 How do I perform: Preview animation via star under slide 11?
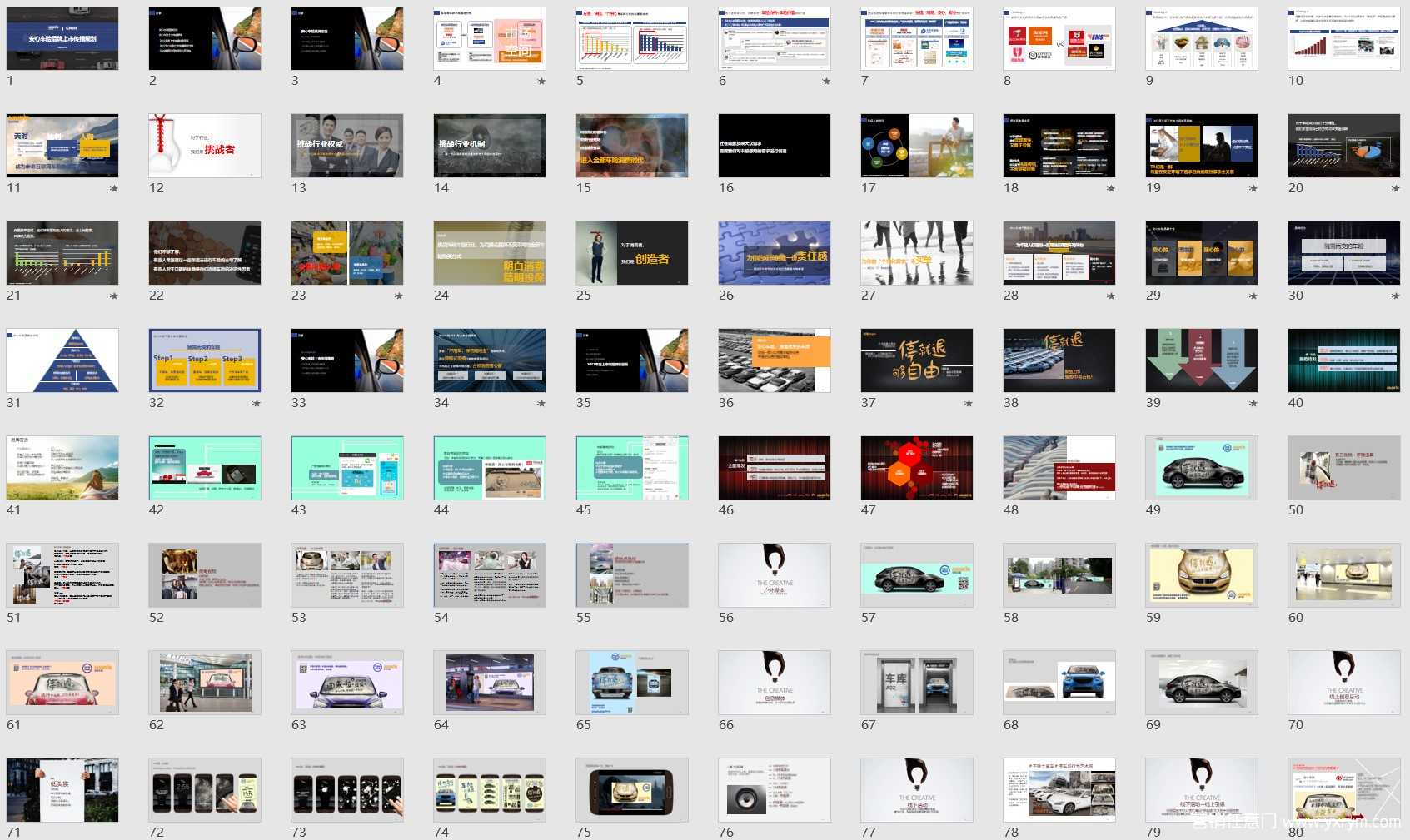point(114,189)
